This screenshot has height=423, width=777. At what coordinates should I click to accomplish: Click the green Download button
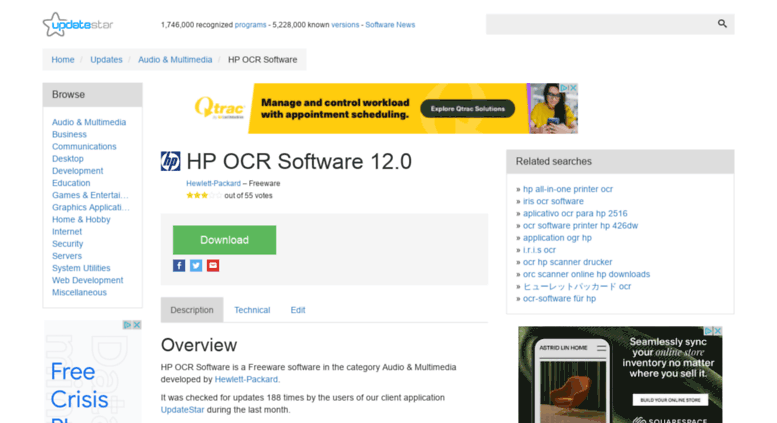click(224, 240)
